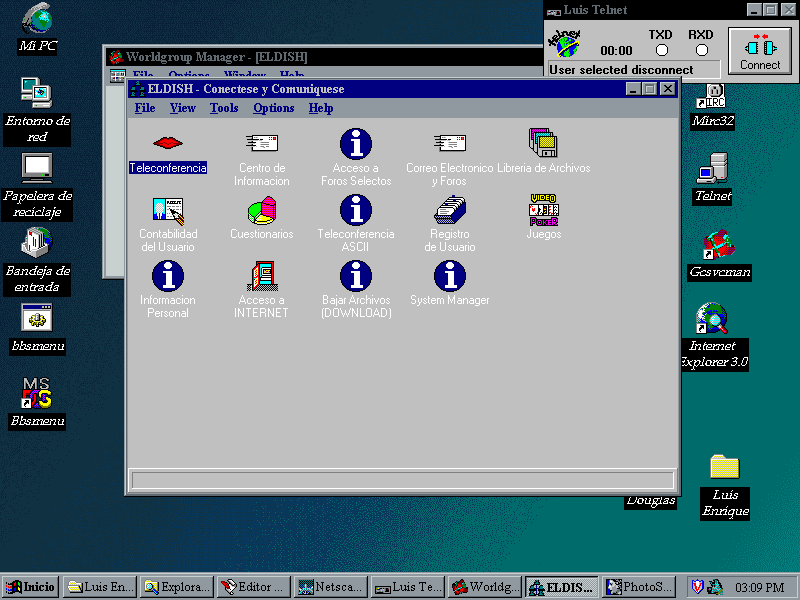This screenshot has width=800, height=600.
Task: Switch to Worldg... taskbar button
Action: pyautogui.click(x=485, y=587)
